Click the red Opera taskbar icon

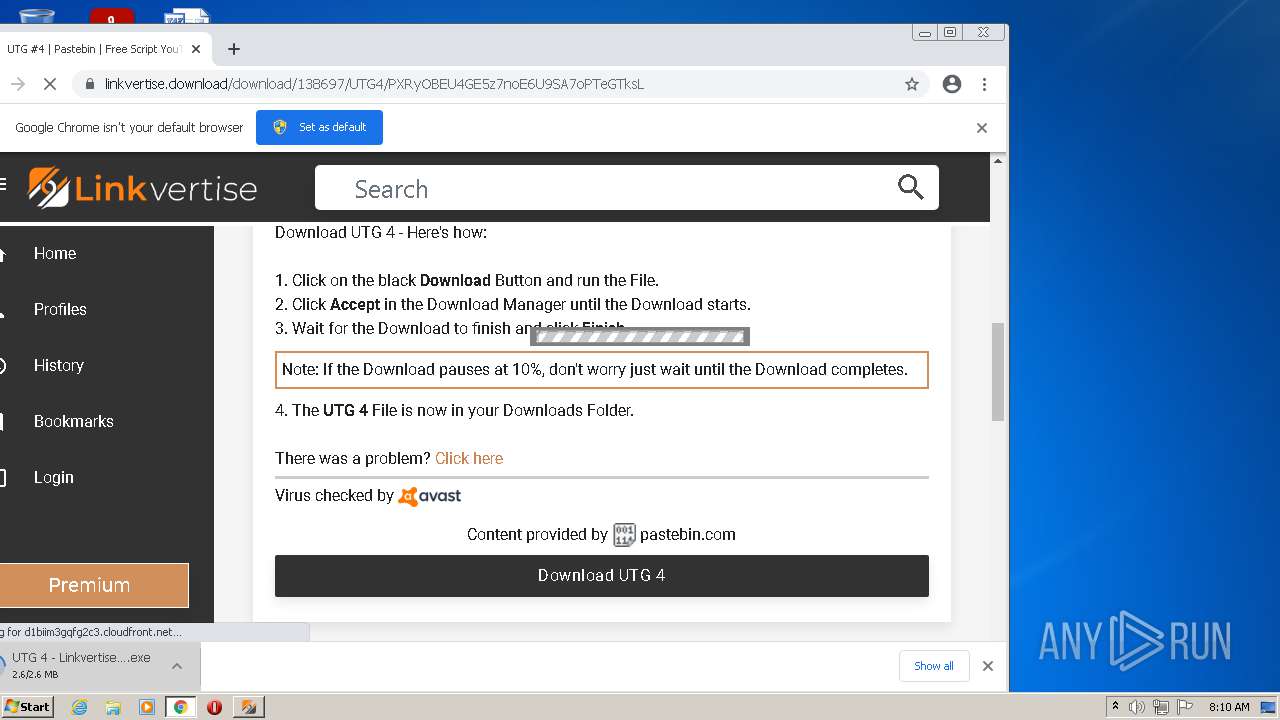pos(214,707)
